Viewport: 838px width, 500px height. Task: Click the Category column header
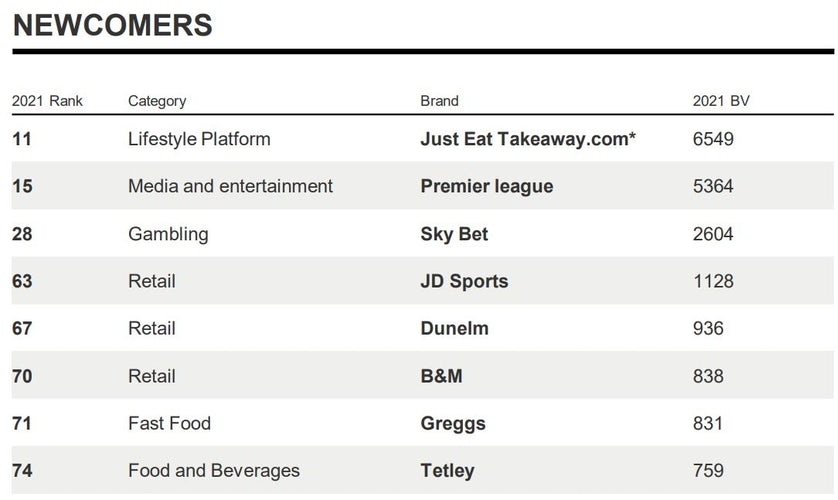pyautogui.click(x=157, y=101)
